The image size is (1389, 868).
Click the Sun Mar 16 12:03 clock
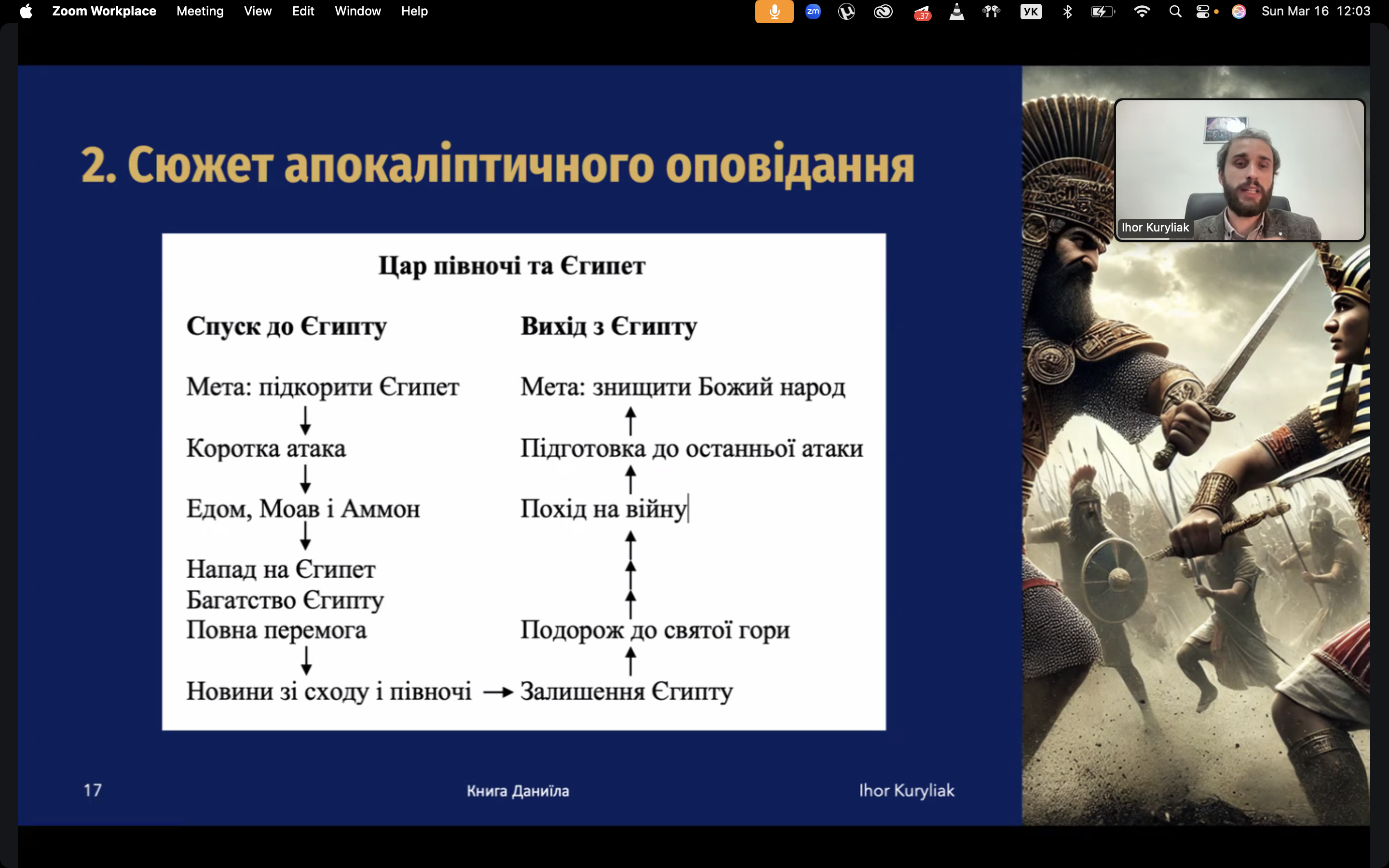pyautogui.click(x=1316, y=12)
